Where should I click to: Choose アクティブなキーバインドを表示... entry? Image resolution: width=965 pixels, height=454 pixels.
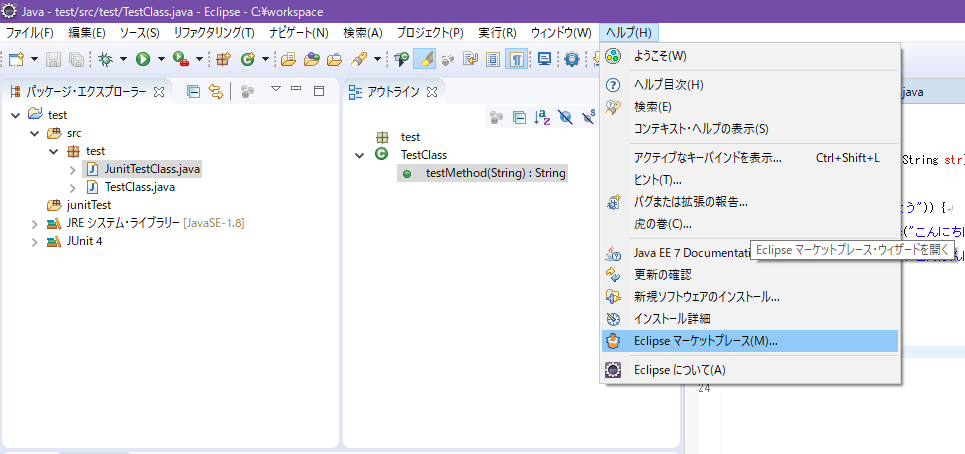pos(750,158)
